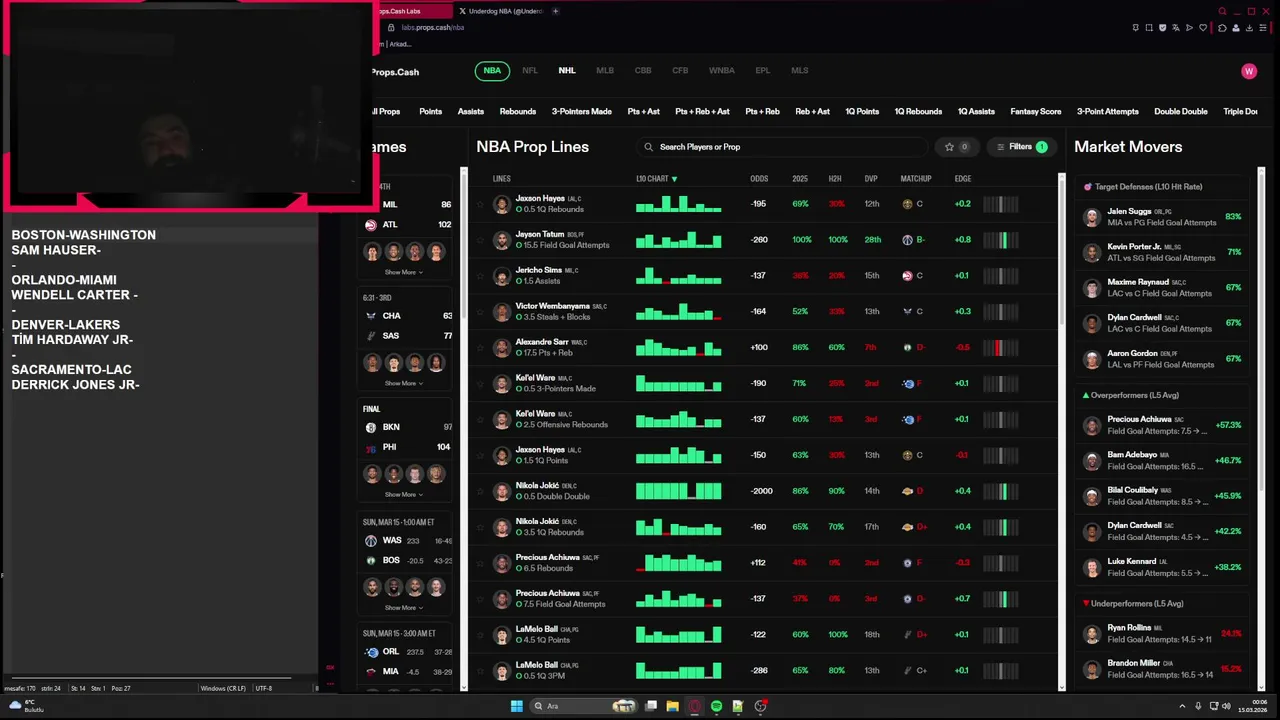Select the Pts + Reb + Ast category
Viewport: 1280px width, 720px height.
coord(702,112)
